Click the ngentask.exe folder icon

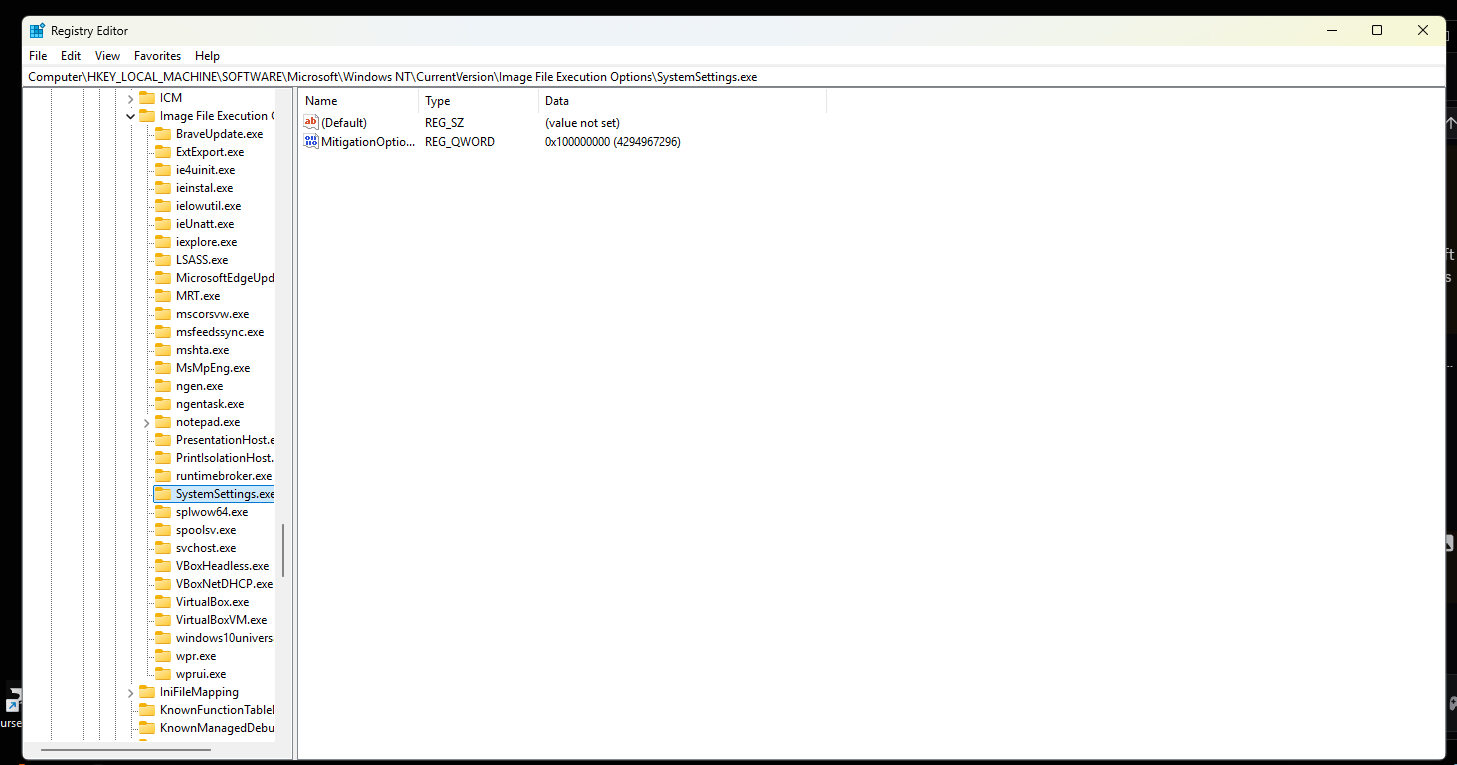pyautogui.click(x=163, y=404)
